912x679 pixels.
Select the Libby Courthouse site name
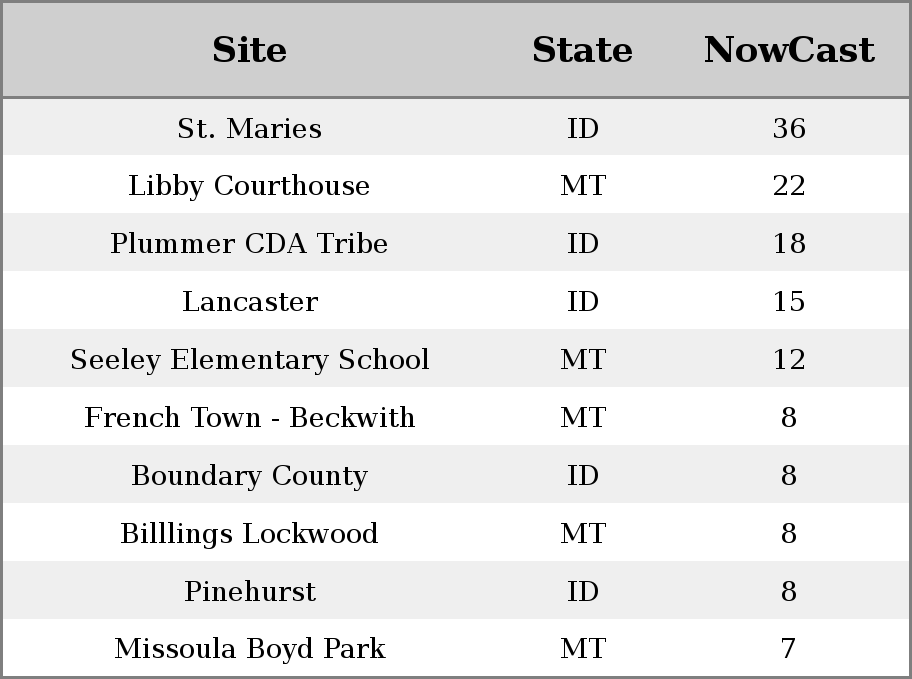(250, 186)
